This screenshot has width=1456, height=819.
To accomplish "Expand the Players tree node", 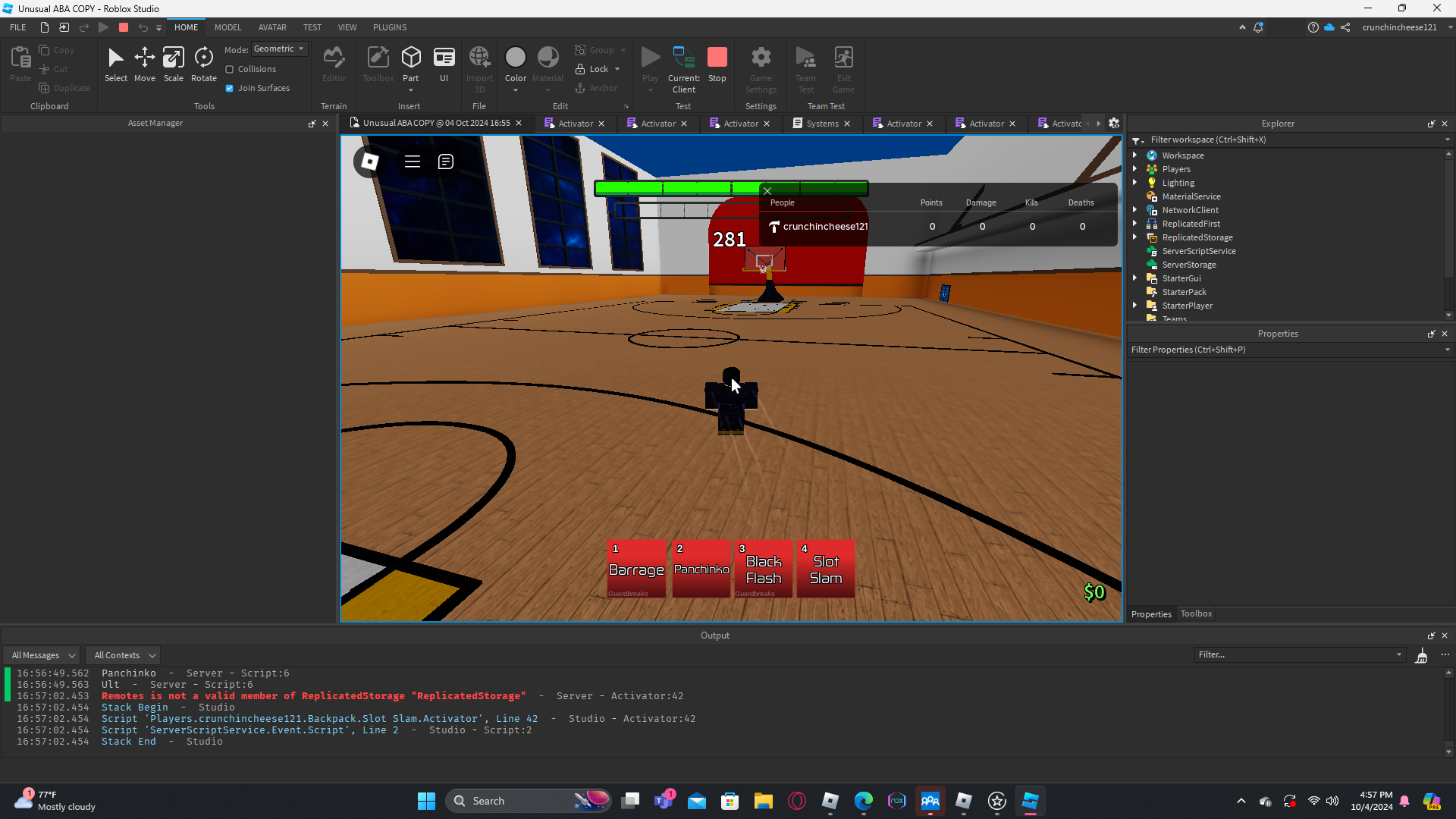I will (1135, 169).
